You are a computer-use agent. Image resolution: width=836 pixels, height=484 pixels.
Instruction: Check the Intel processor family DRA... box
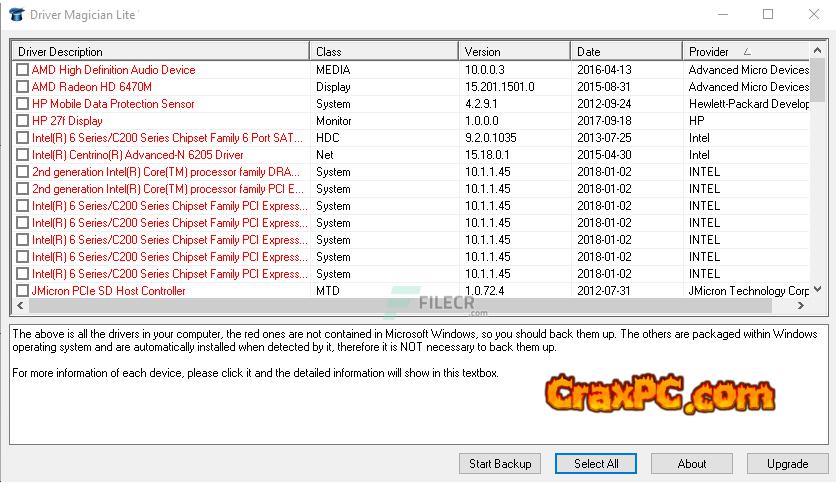click(22, 172)
